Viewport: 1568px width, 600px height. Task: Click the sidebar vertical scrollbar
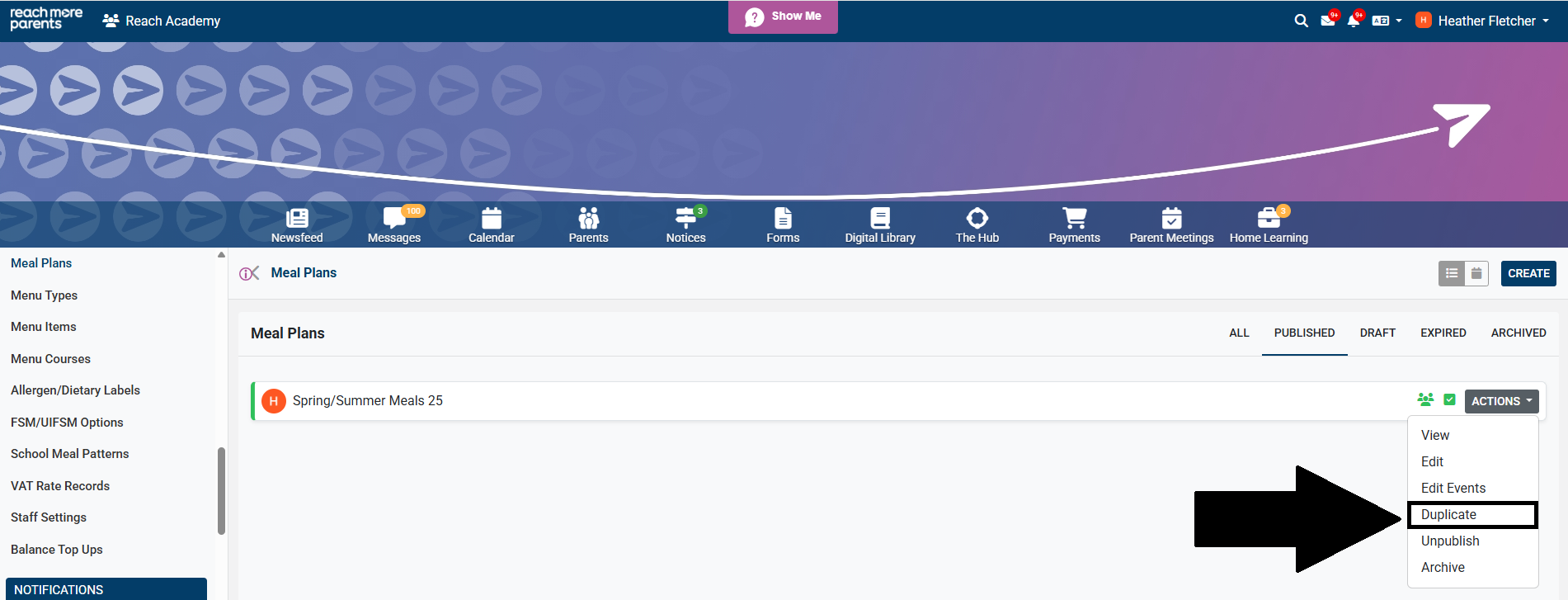[x=221, y=491]
